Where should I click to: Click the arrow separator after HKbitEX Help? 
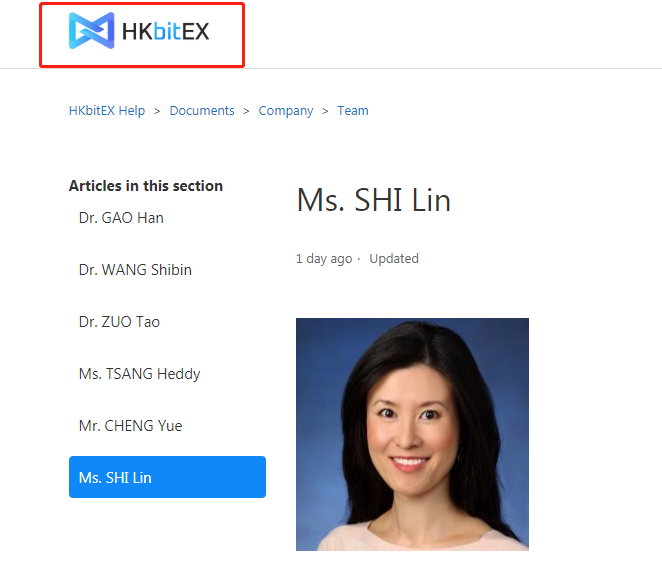pyautogui.click(x=157, y=111)
